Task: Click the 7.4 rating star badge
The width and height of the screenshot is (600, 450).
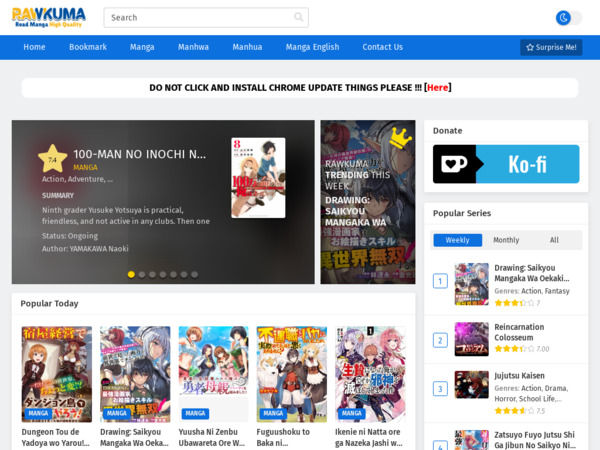Action: tap(52, 159)
